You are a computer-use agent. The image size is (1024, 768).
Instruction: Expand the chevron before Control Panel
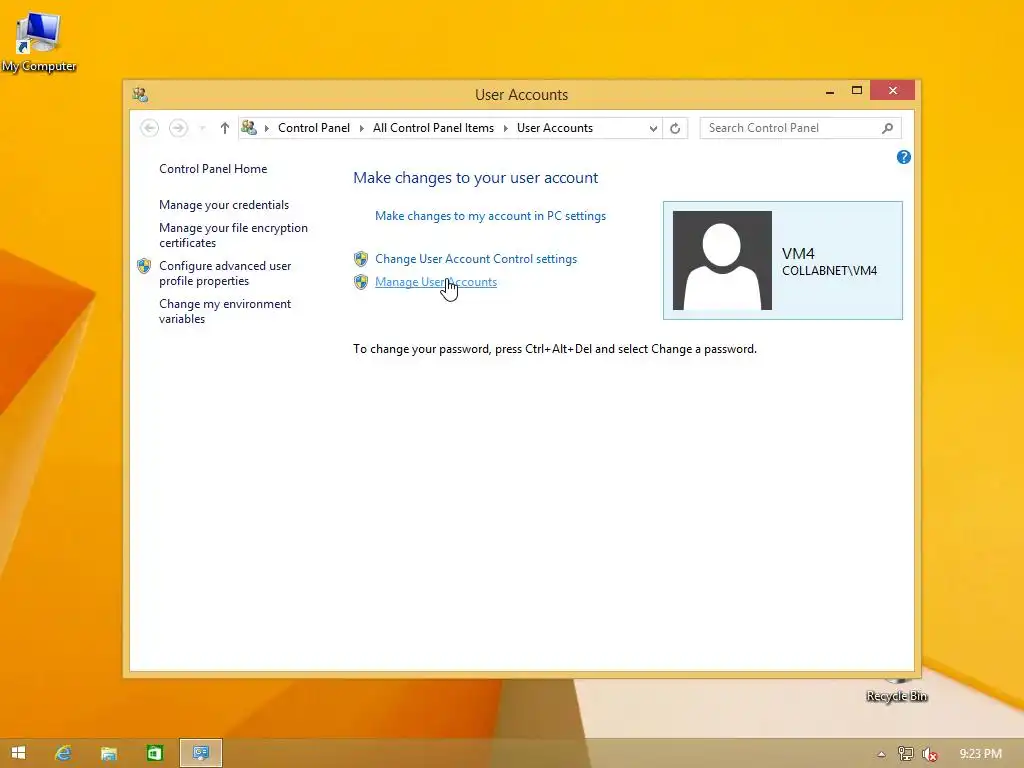(266, 128)
